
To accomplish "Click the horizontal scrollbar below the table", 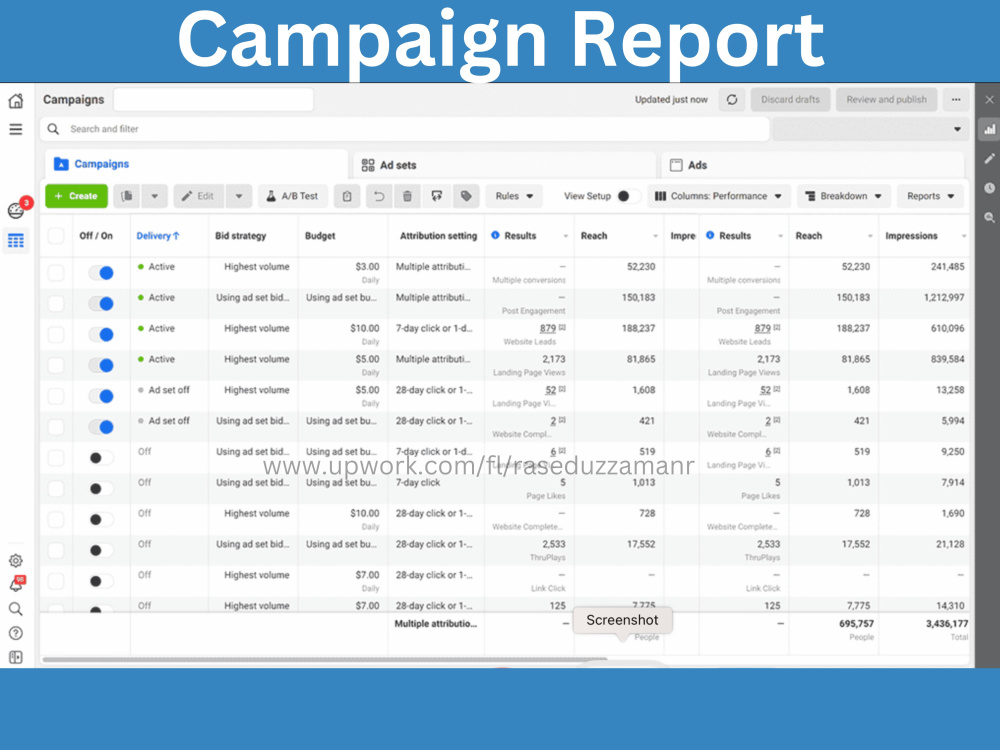I will [324, 659].
